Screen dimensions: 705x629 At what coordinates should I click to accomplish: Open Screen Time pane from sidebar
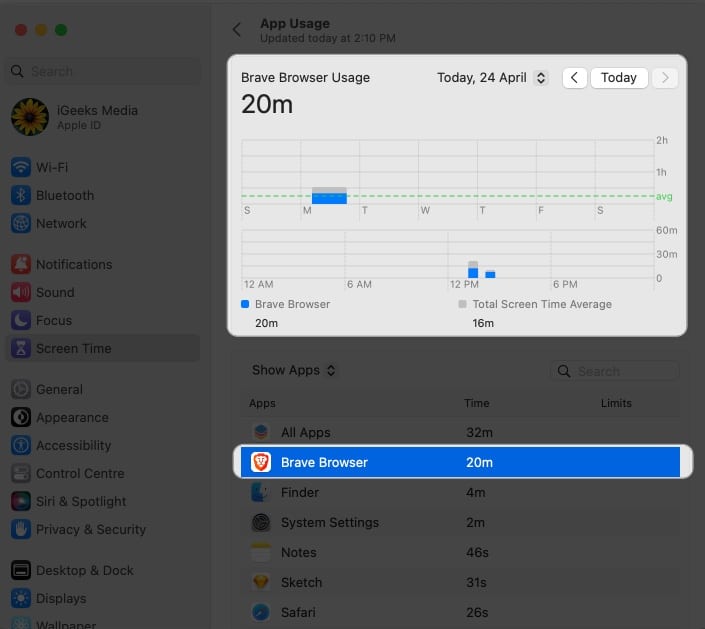103,348
